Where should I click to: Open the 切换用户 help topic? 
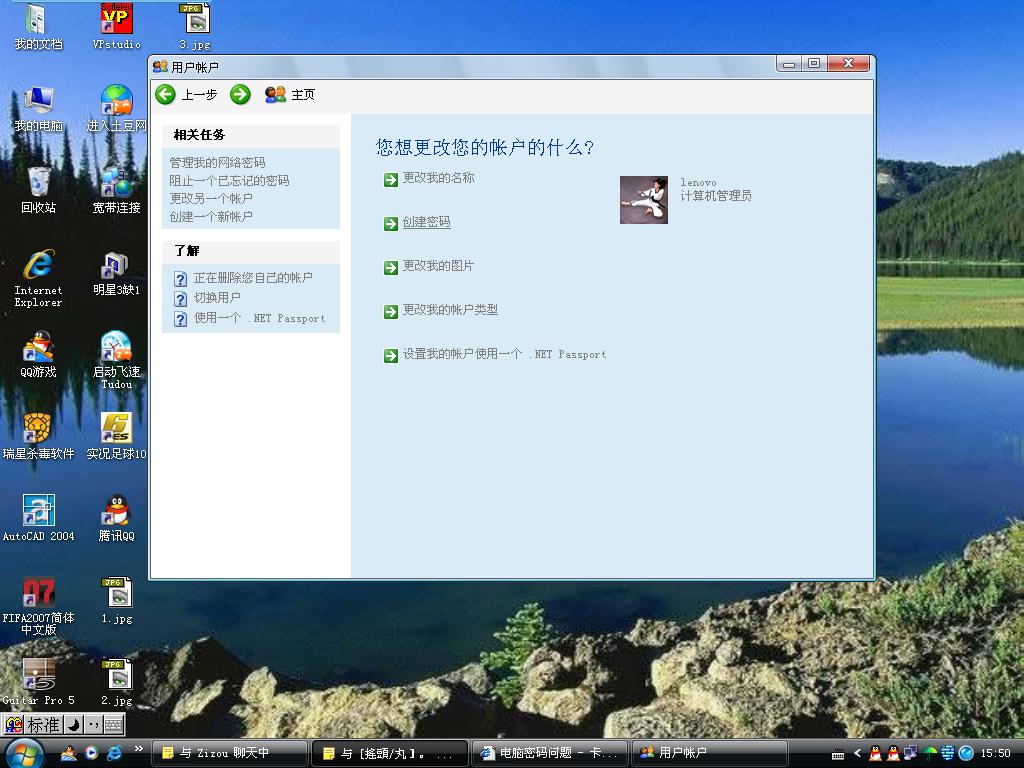(x=217, y=297)
